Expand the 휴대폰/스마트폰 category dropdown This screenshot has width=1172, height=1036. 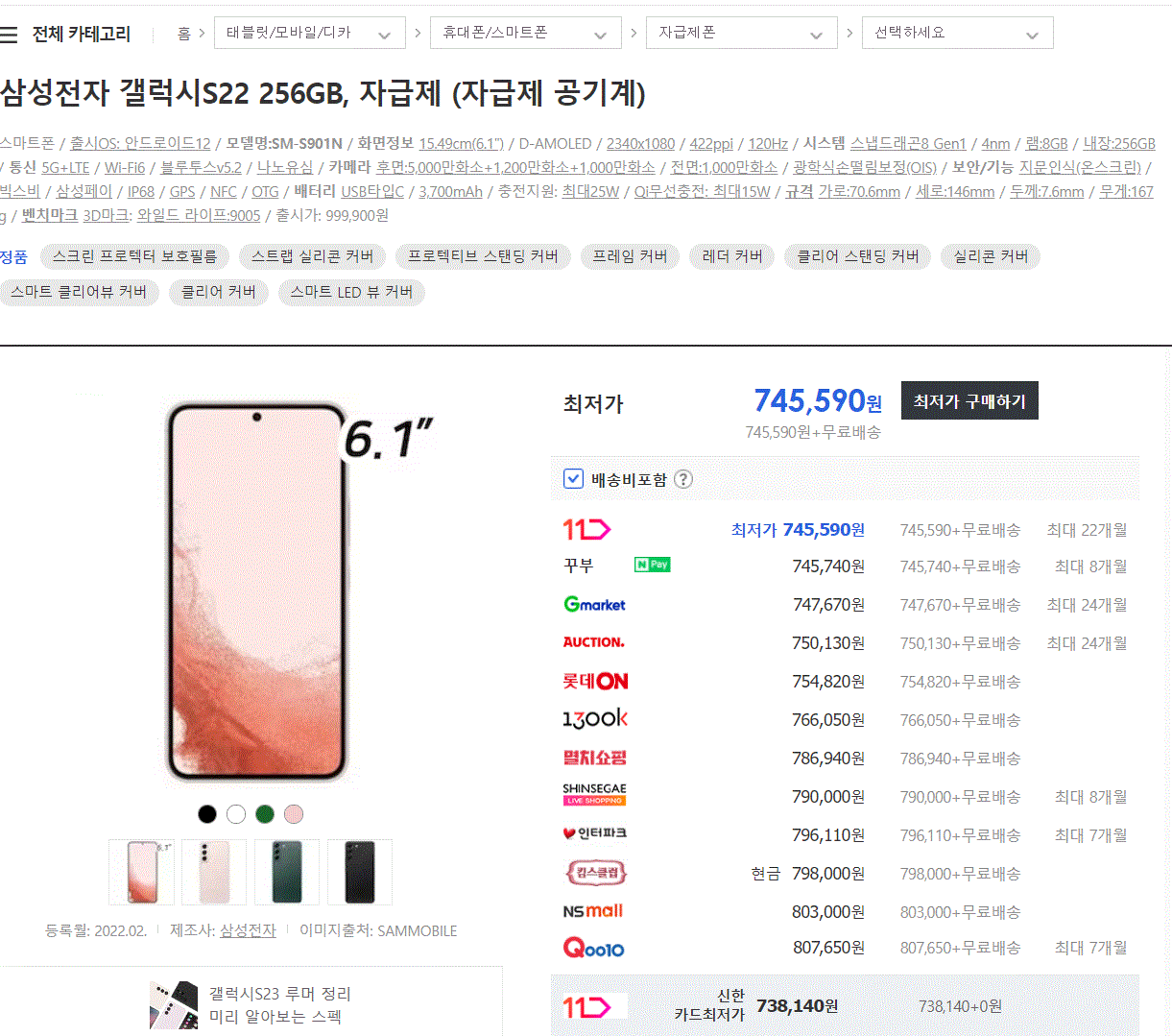525,33
